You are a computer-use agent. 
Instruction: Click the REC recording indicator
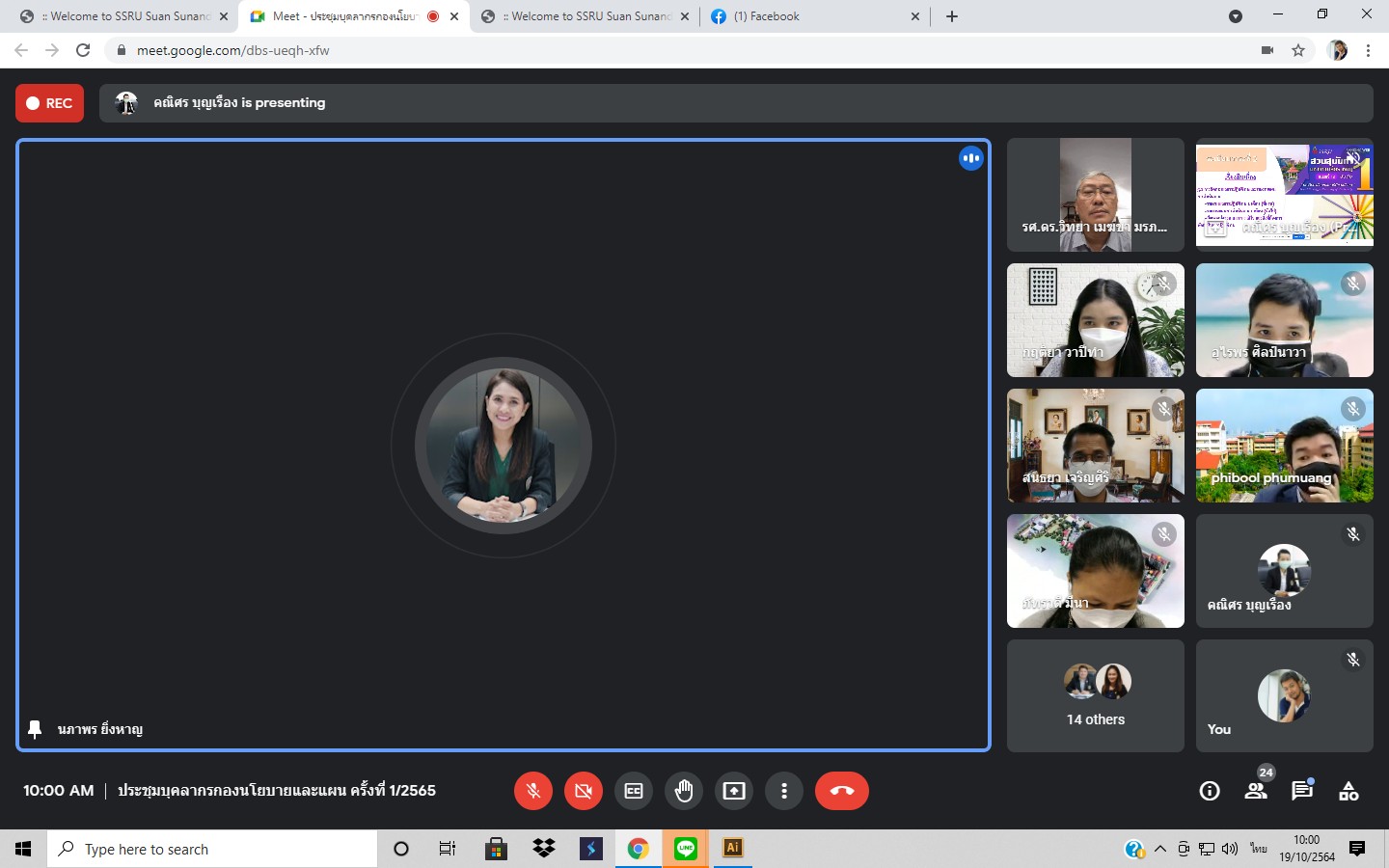click(x=50, y=103)
